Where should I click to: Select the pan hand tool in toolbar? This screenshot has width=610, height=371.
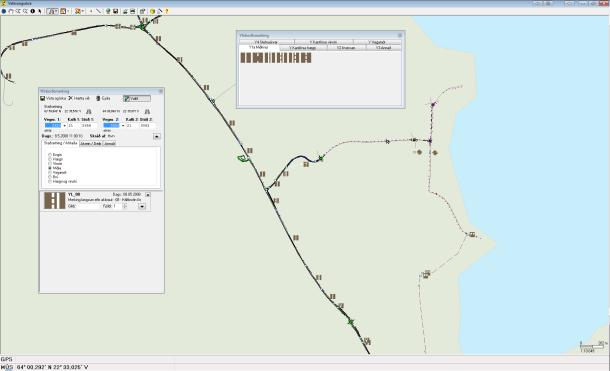pyautogui.click(x=11, y=11)
